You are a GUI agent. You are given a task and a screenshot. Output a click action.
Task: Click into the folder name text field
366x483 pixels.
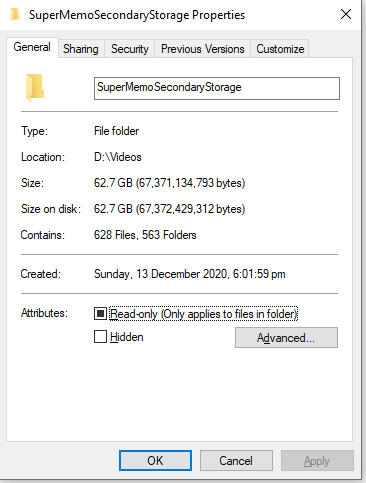(x=217, y=88)
